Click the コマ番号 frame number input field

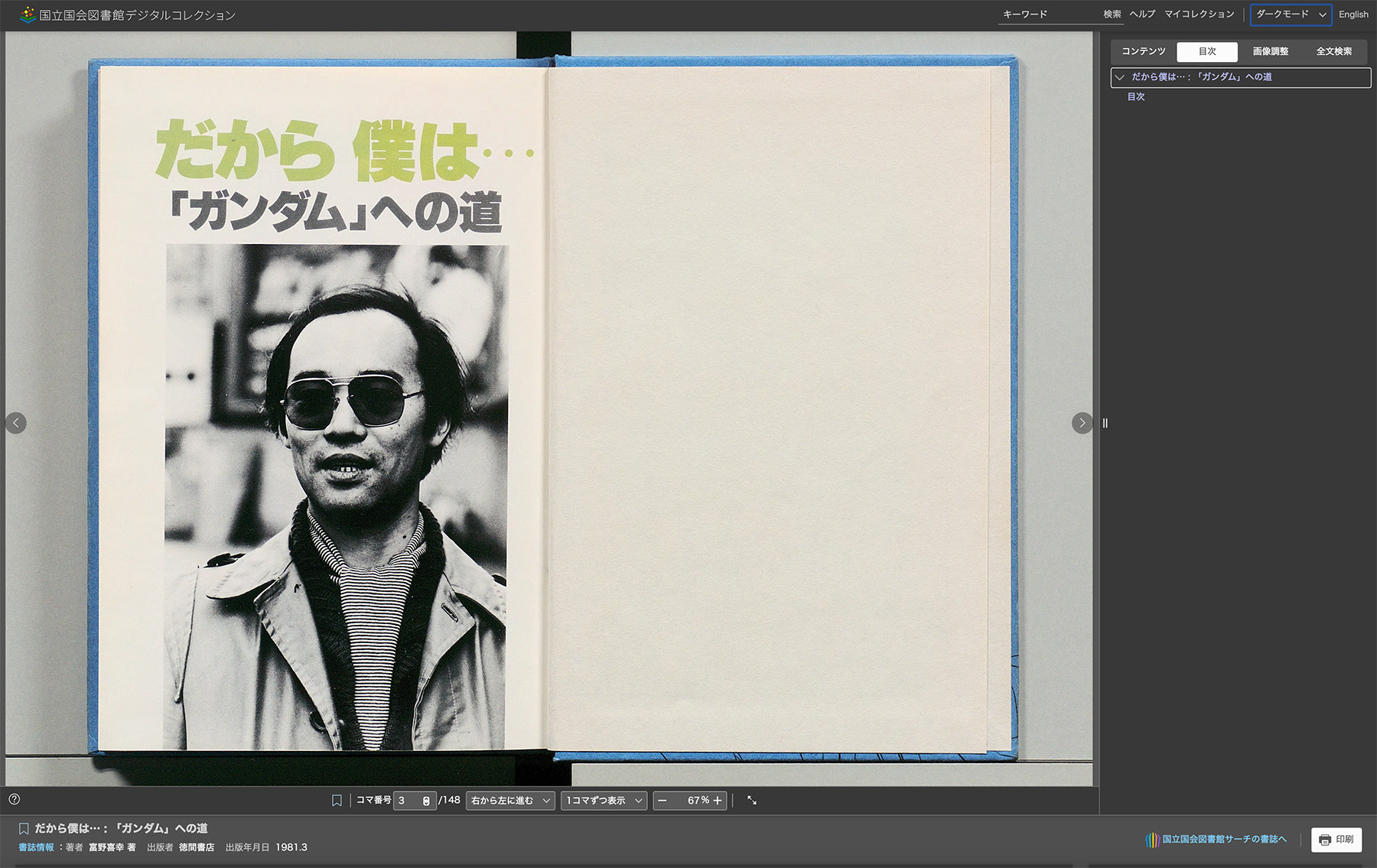(409, 801)
